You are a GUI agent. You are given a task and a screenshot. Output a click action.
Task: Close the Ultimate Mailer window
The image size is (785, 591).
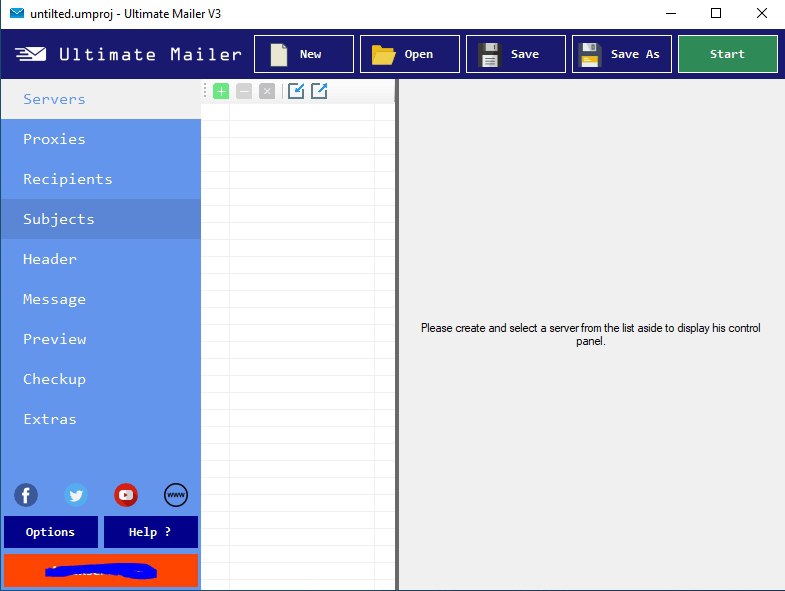click(x=761, y=14)
